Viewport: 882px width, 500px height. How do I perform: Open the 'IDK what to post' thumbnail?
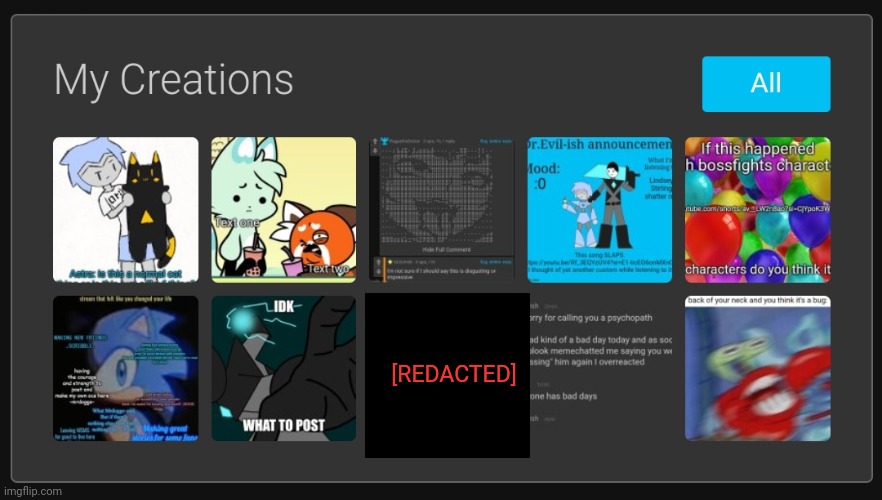tap(284, 368)
